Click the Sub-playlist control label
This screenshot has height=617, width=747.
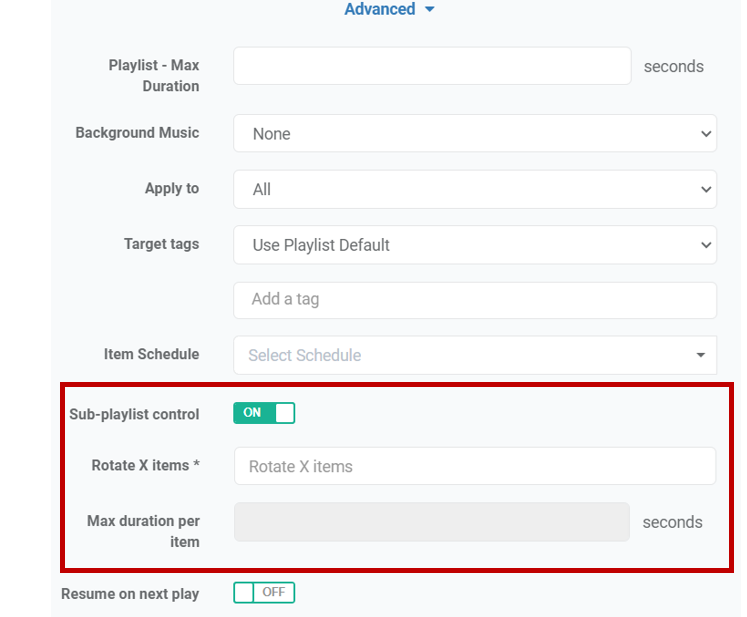point(134,414)
